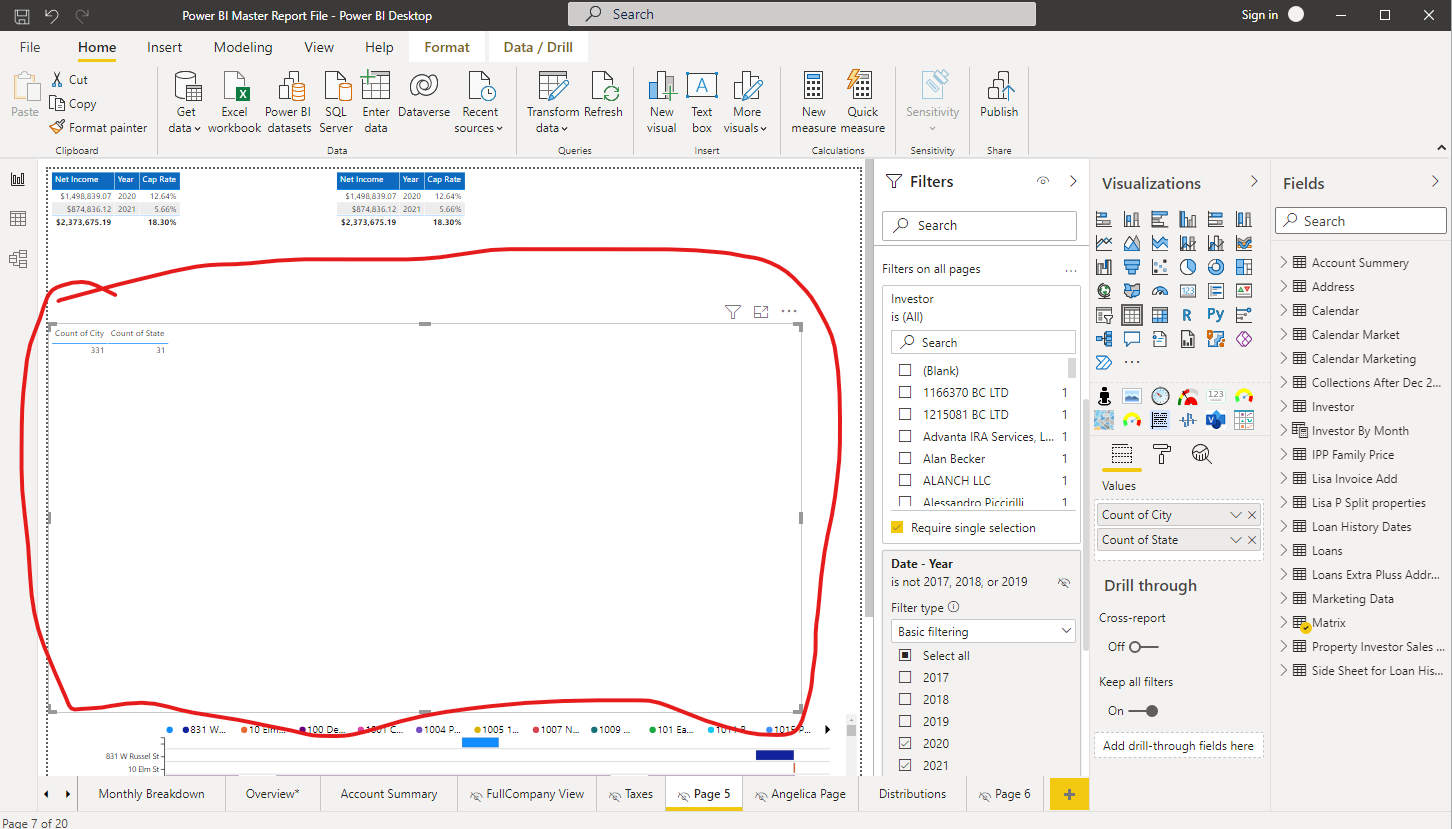Check the 2017 year filter
Screen dimensions: 1452x829
coord(905,677)
